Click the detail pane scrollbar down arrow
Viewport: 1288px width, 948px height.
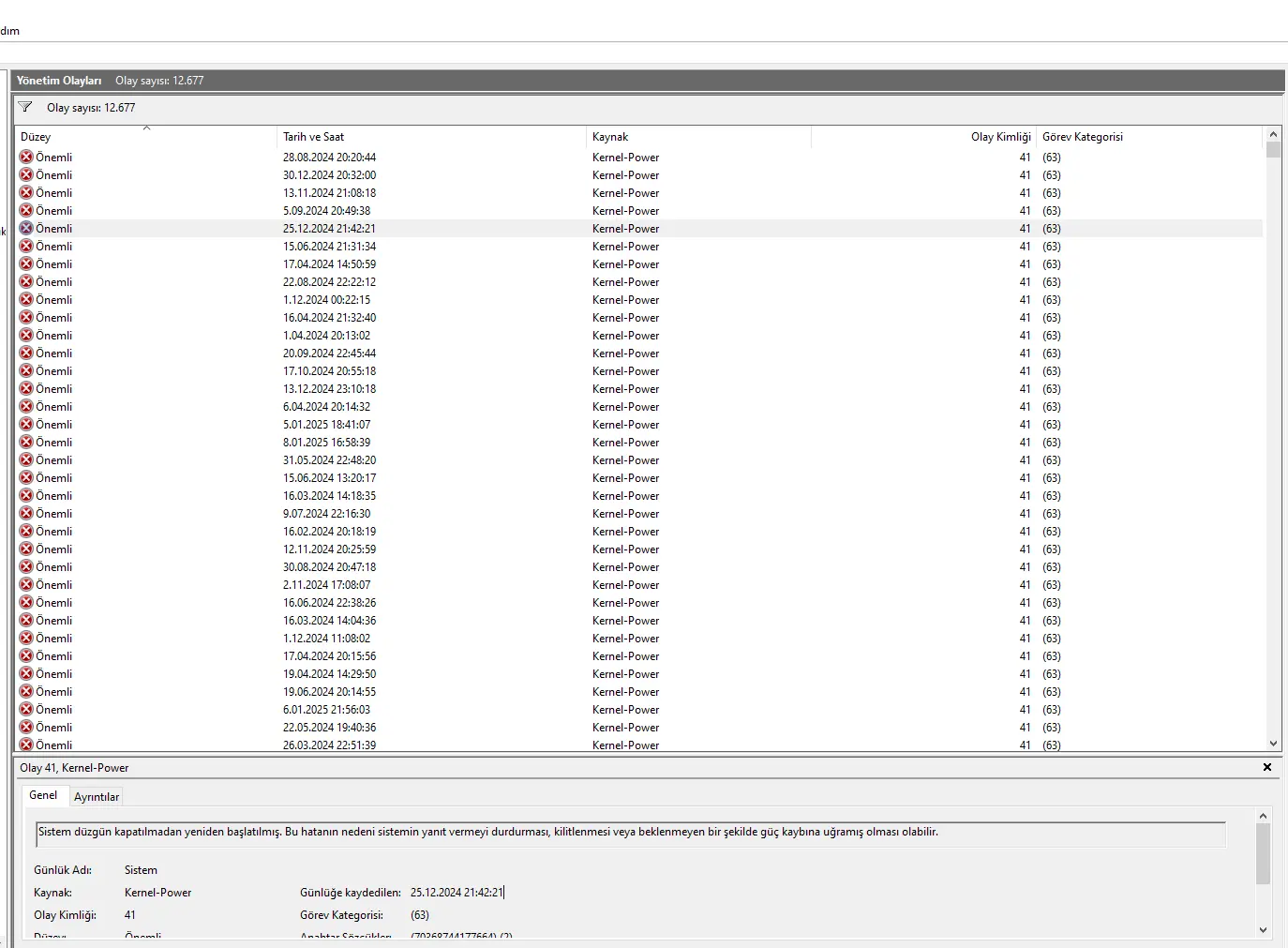tap(1263, 930)
